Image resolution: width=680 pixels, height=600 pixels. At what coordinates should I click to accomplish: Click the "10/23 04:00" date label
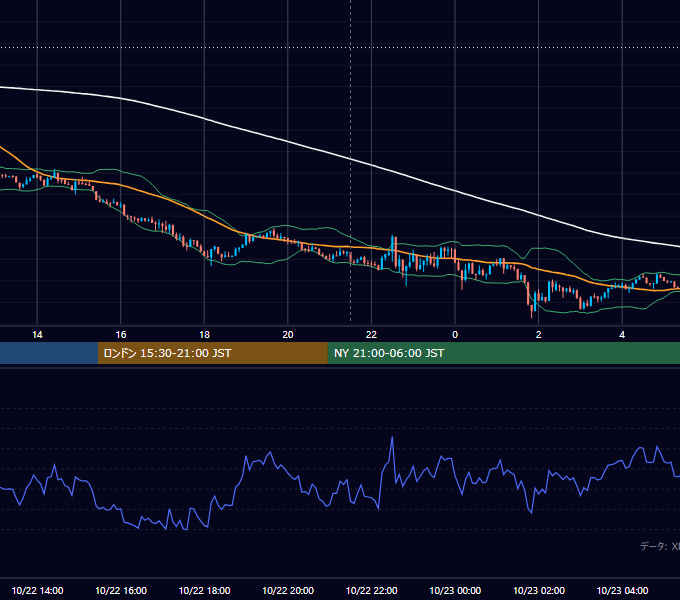click(622, 590)
